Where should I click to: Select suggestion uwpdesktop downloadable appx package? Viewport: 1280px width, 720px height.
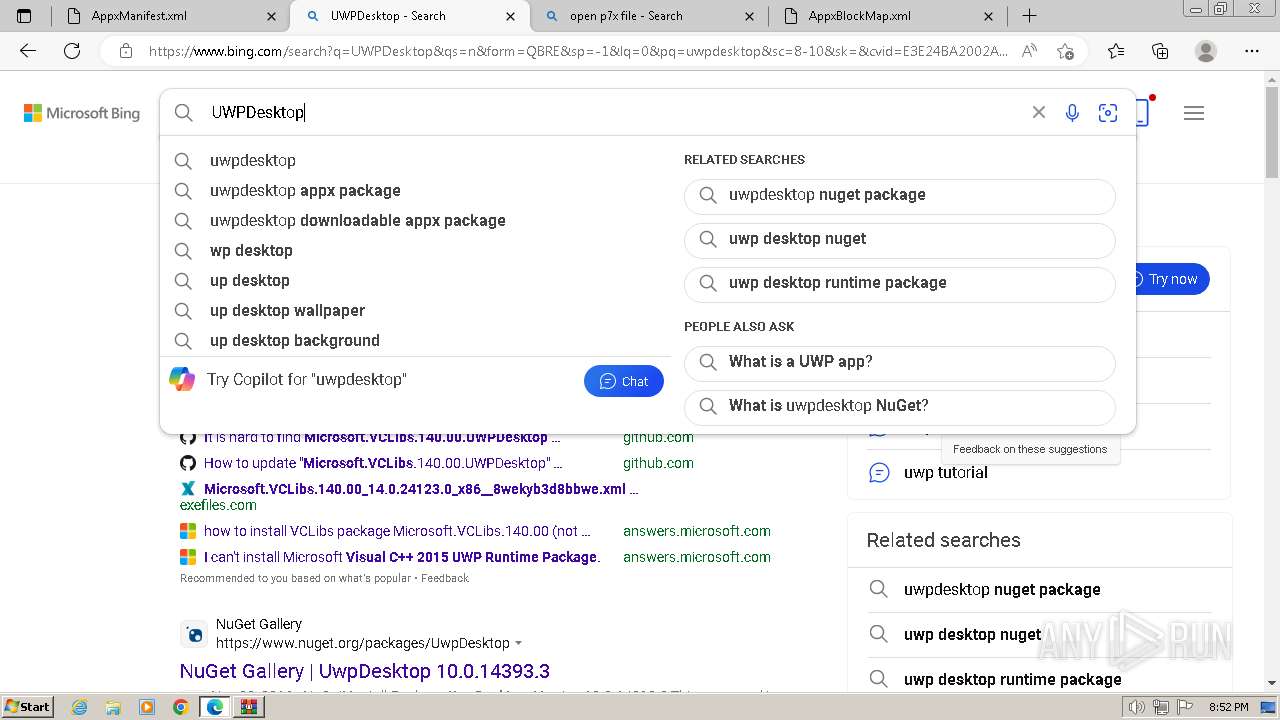tap(415, 220)
